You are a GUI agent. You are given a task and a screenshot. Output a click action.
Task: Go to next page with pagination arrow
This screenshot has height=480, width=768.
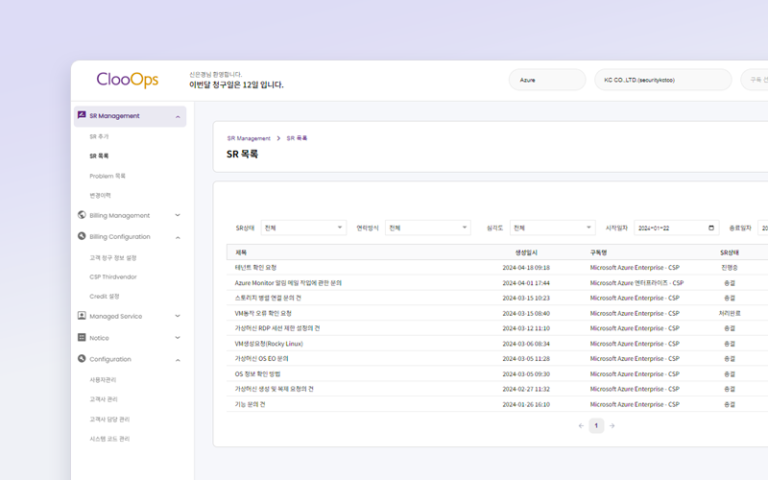pyautogui.click(x=612, y=426)
